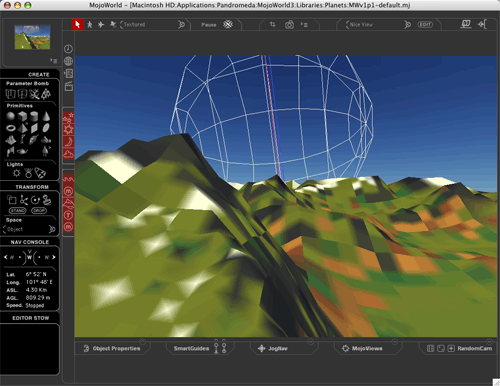Toggle the DROP transform option
500x386 pixels.
click(x=39, y=211)
